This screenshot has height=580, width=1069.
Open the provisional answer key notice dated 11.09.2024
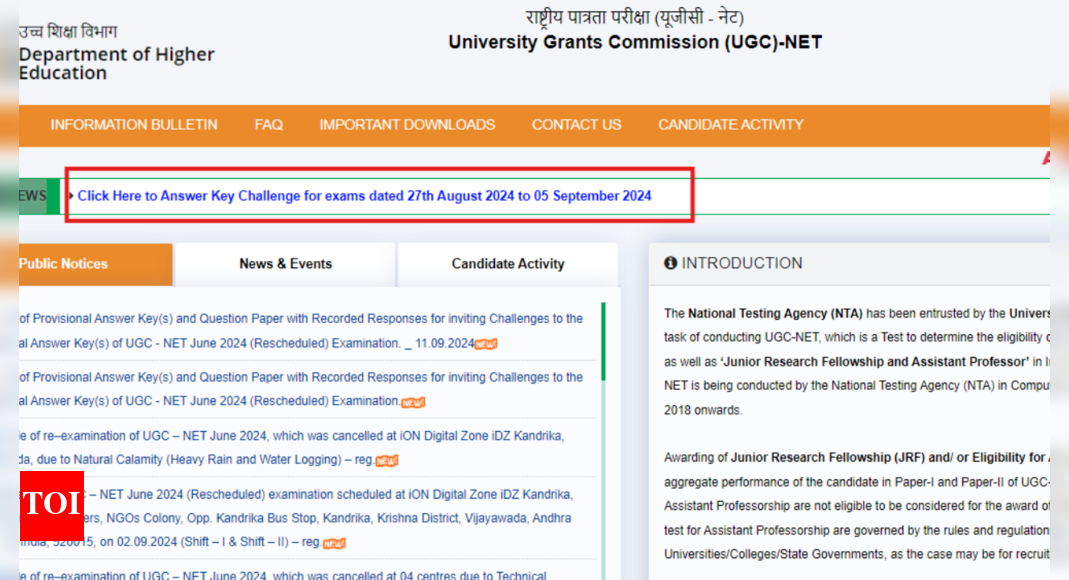coord(301,331)
